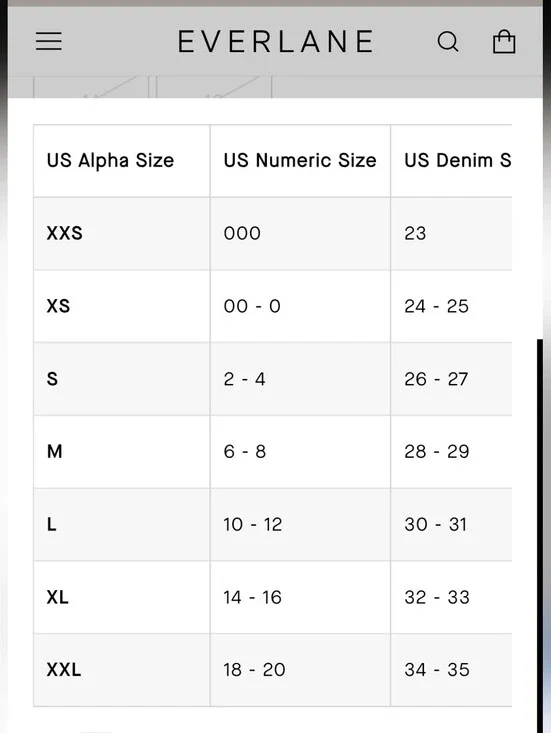Select the 28 - 29 denim cell
This screenshot has width=551, height=733.
pyautogui.click(x=451, y=452)
